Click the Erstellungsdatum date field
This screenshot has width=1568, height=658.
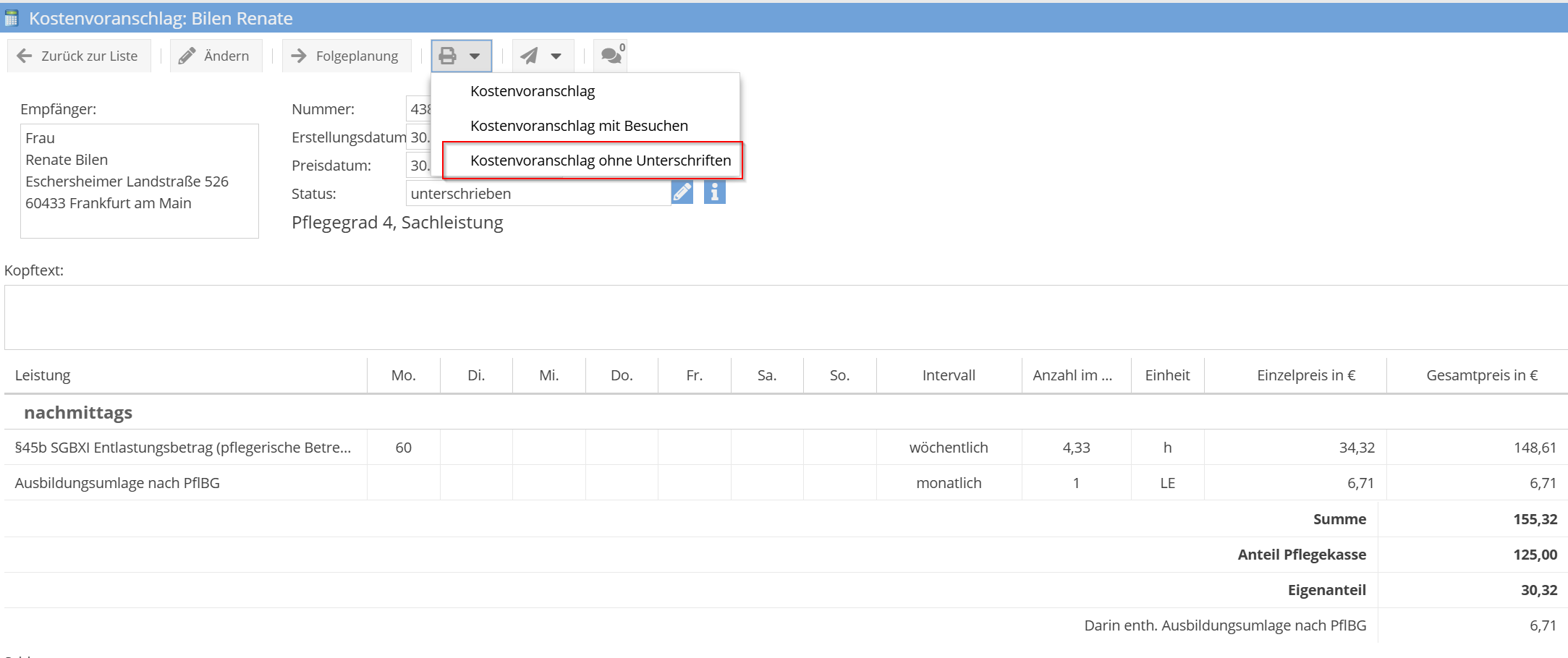click(419, 137)
